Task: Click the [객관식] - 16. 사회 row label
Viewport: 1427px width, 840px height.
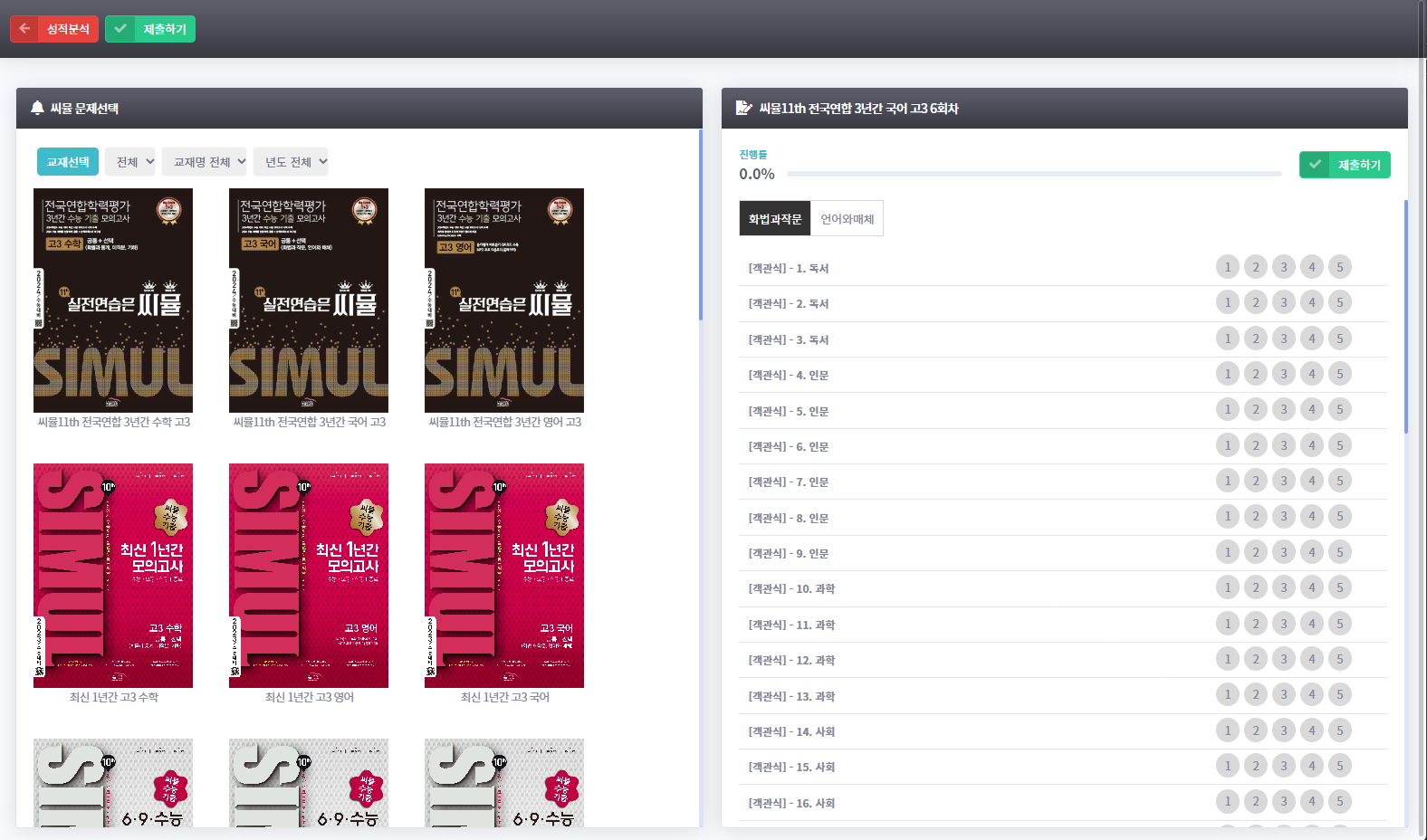Action: coord(791,804)
